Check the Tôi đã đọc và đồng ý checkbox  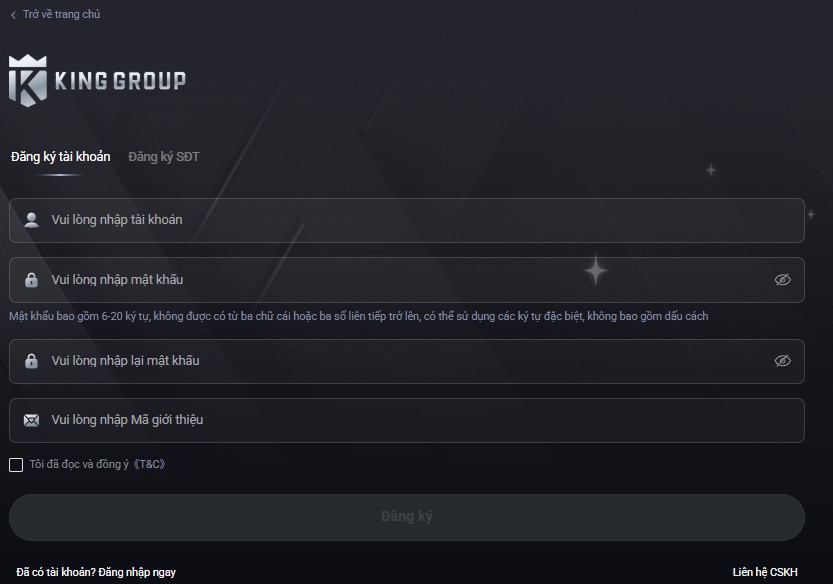tap(16, 465)
